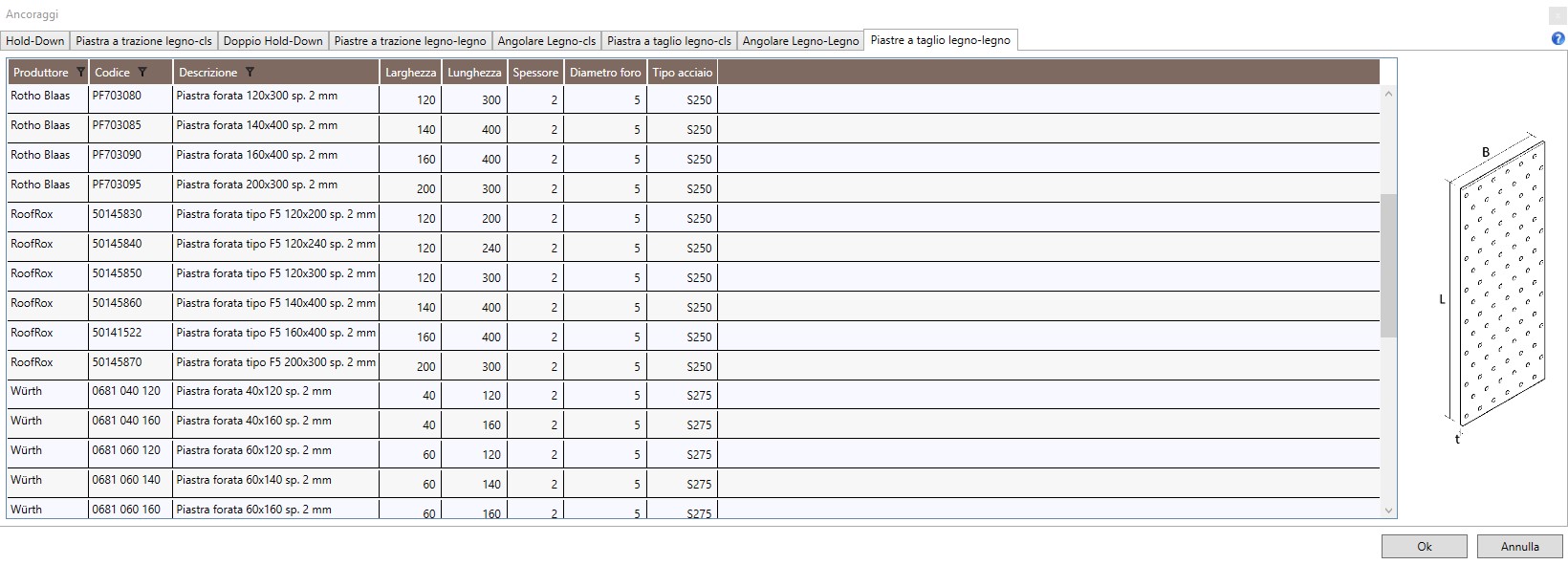The height and width of the screenshot is (565, 1568).
Task: Open Piastre a trazione legno-legno tab
Action: (410, 41)
